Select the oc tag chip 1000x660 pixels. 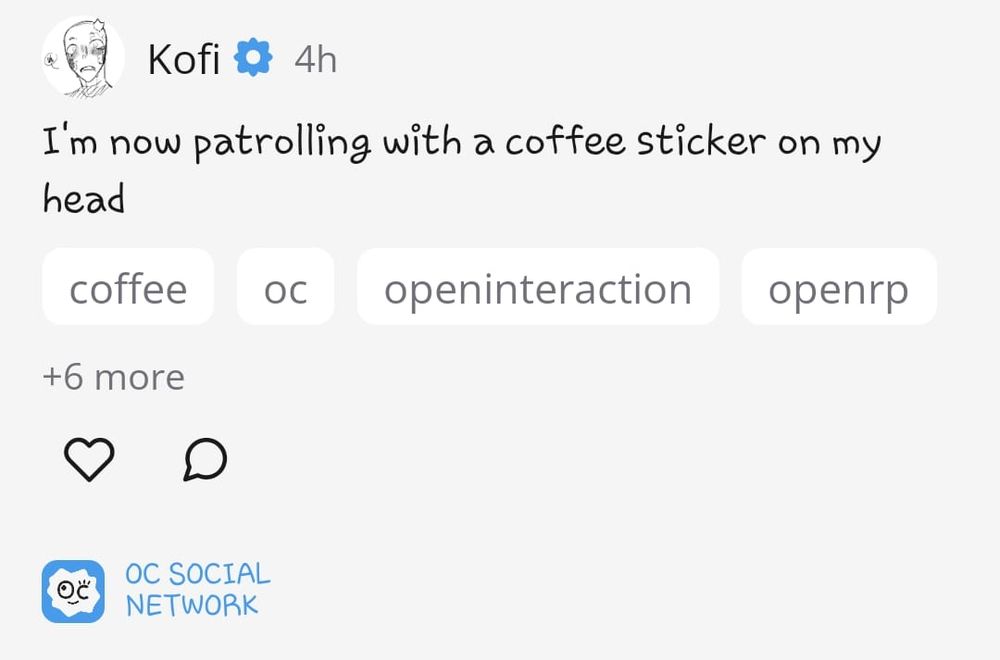pyautogui.click(x=286, y=287)
